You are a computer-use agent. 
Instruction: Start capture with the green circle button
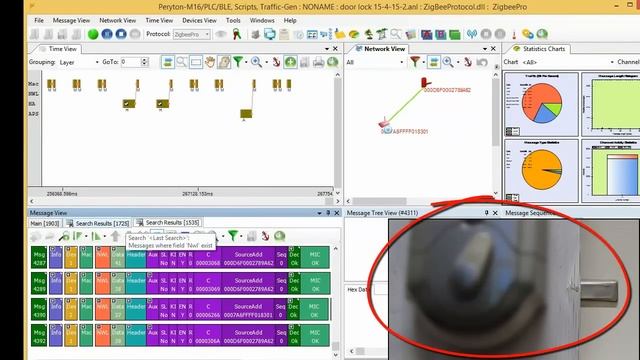[x=93, y=34]
